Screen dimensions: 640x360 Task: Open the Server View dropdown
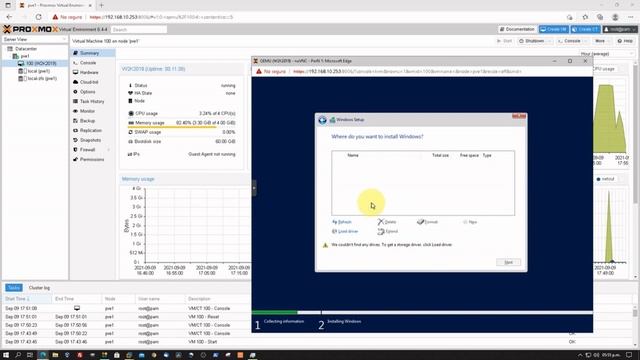click(35, 40)
